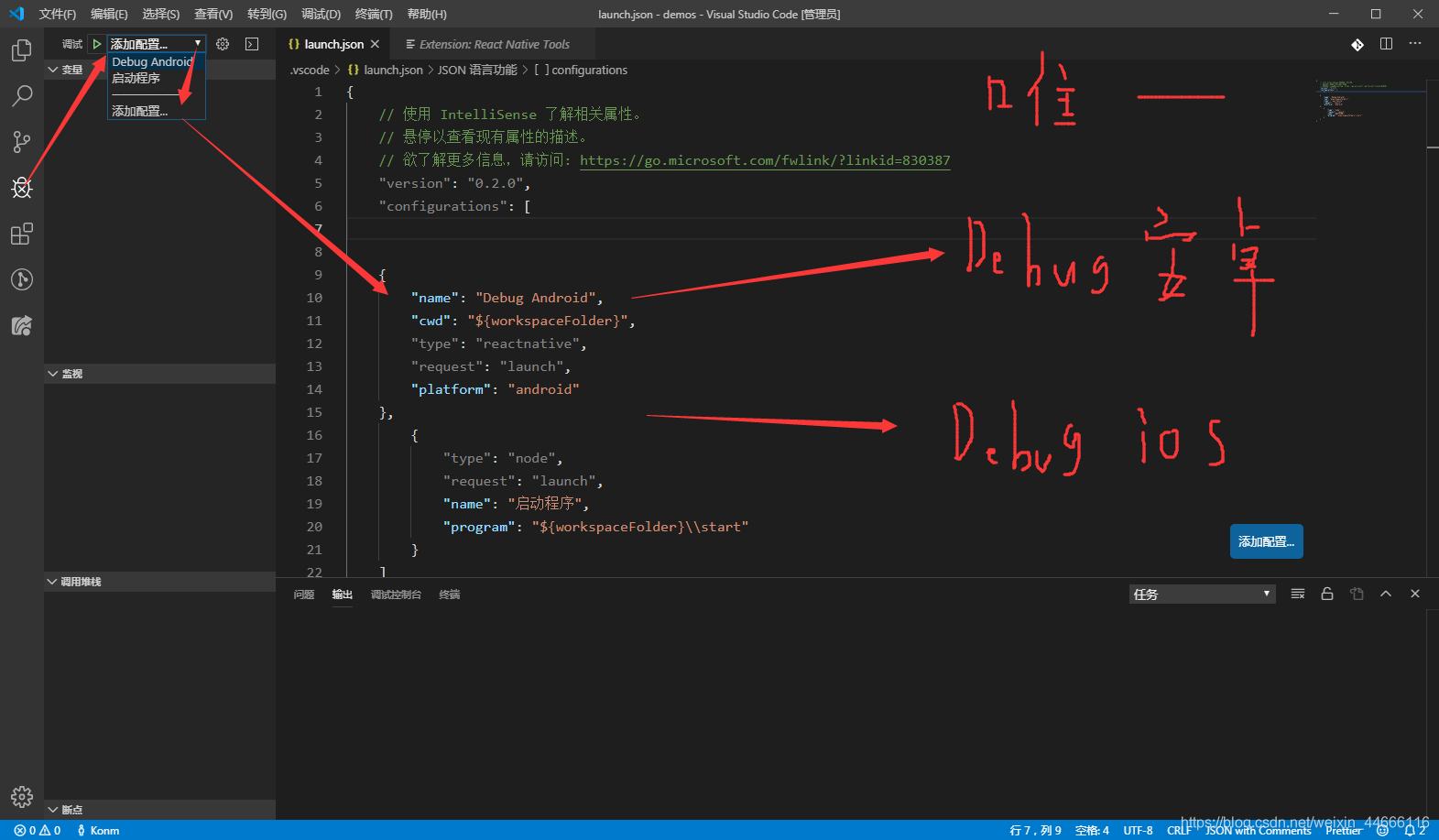
Task: Open launch.json via debug gear icon
Action: pos(223,44)
